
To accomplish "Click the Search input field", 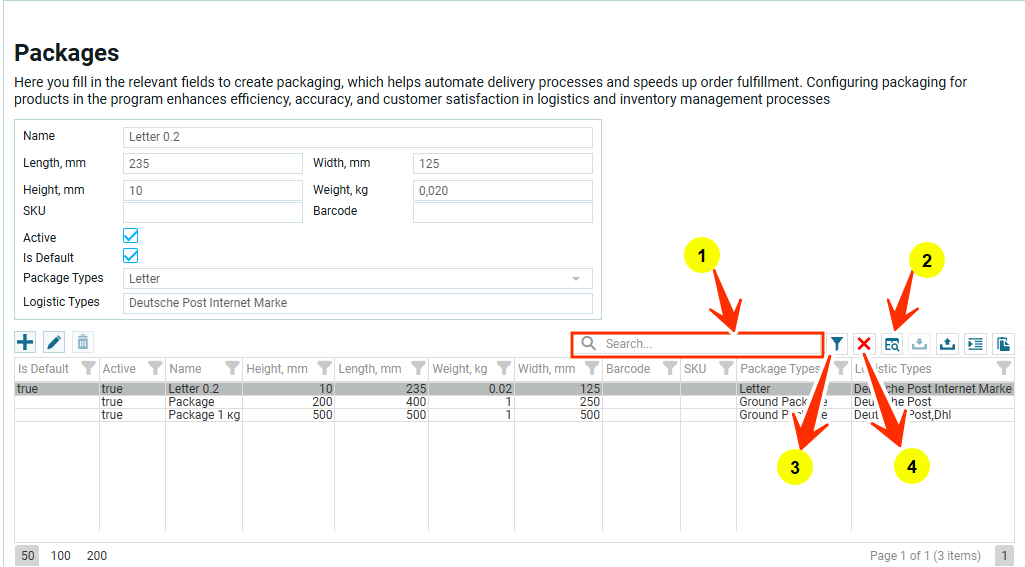I will tap(710, 344).
